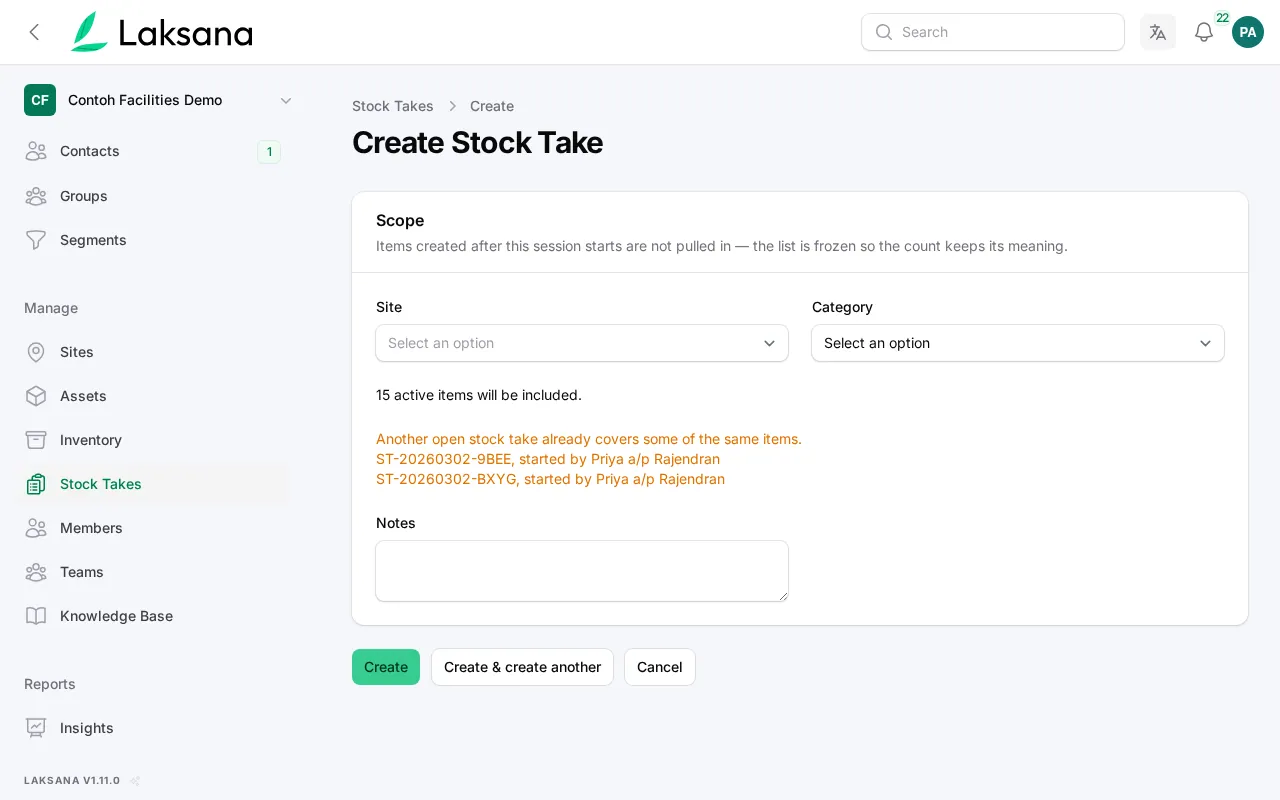Click the ST-20260302-9BEE warning line
1280x800 pixels.
click(548, 459)
